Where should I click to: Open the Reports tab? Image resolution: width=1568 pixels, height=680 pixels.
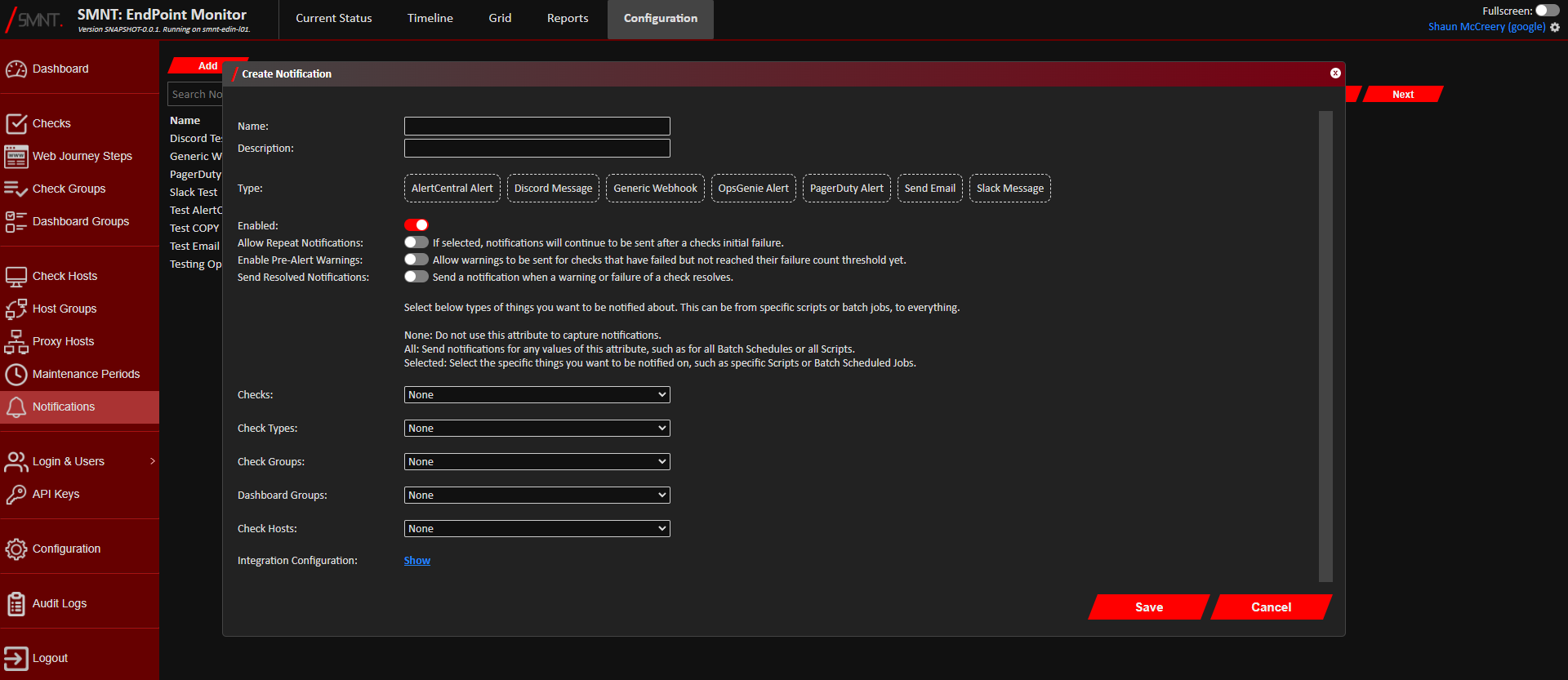(x=567, y=18)
